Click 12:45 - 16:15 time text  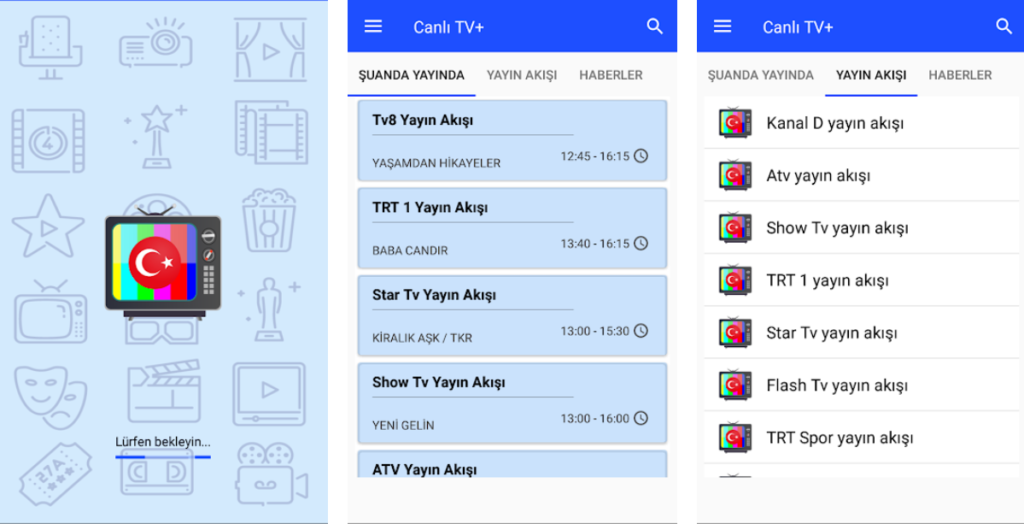pos(595,156)
